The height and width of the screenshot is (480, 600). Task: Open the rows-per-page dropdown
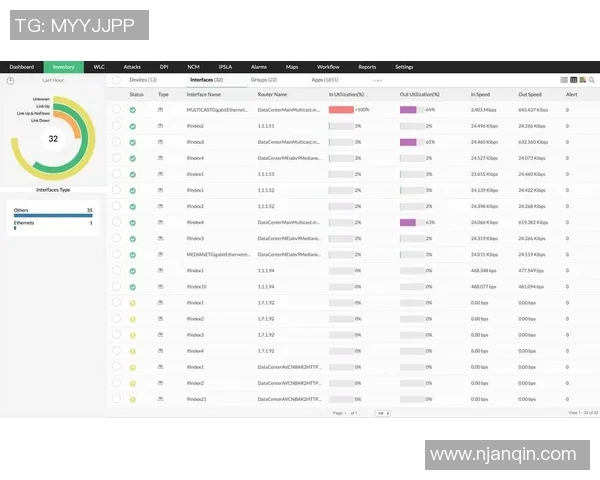pos(382,412)
